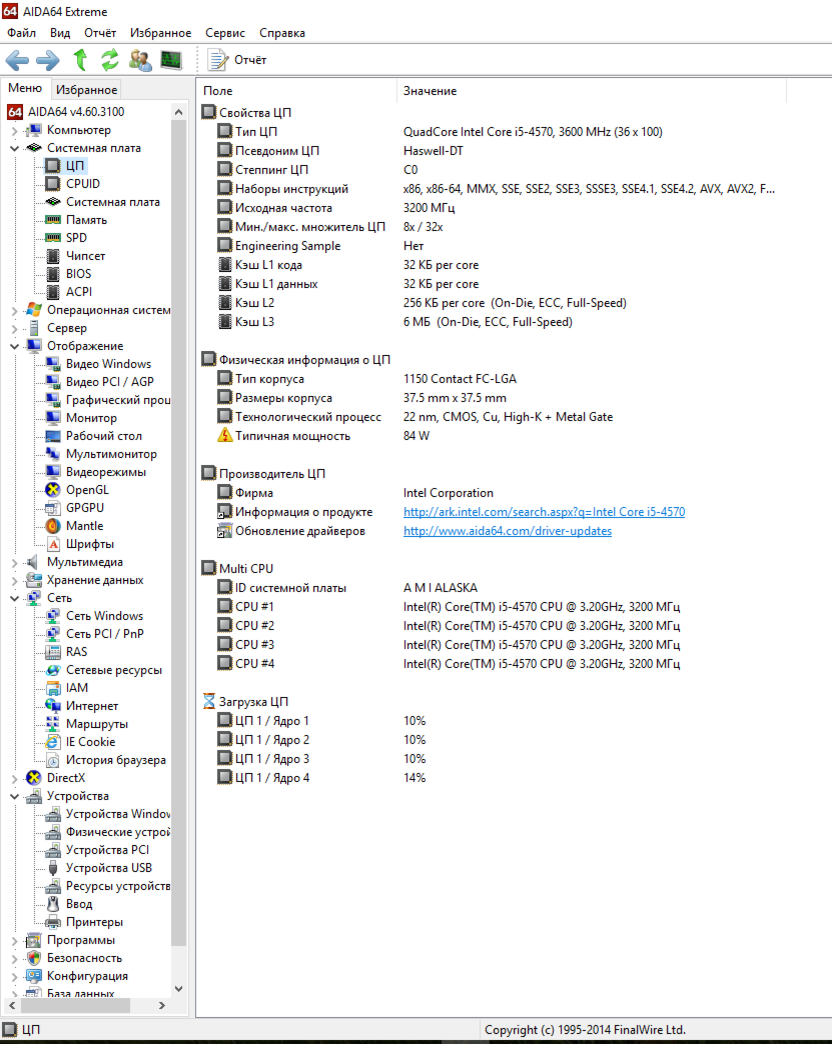Open the Вид menu
Screen dimensions: 832x1044
[60, 33]
